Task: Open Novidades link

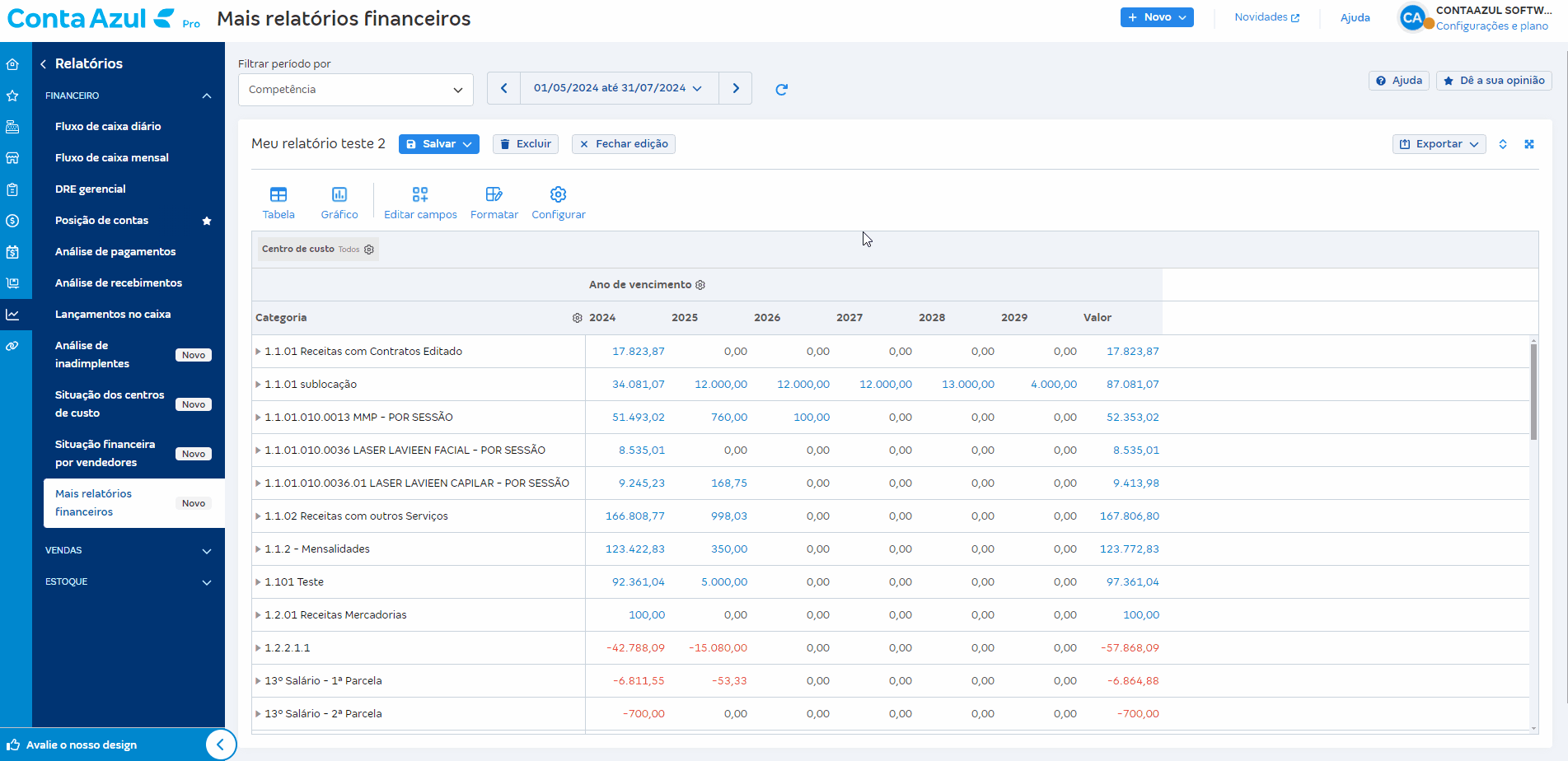Action: [x=1266, y=17]
